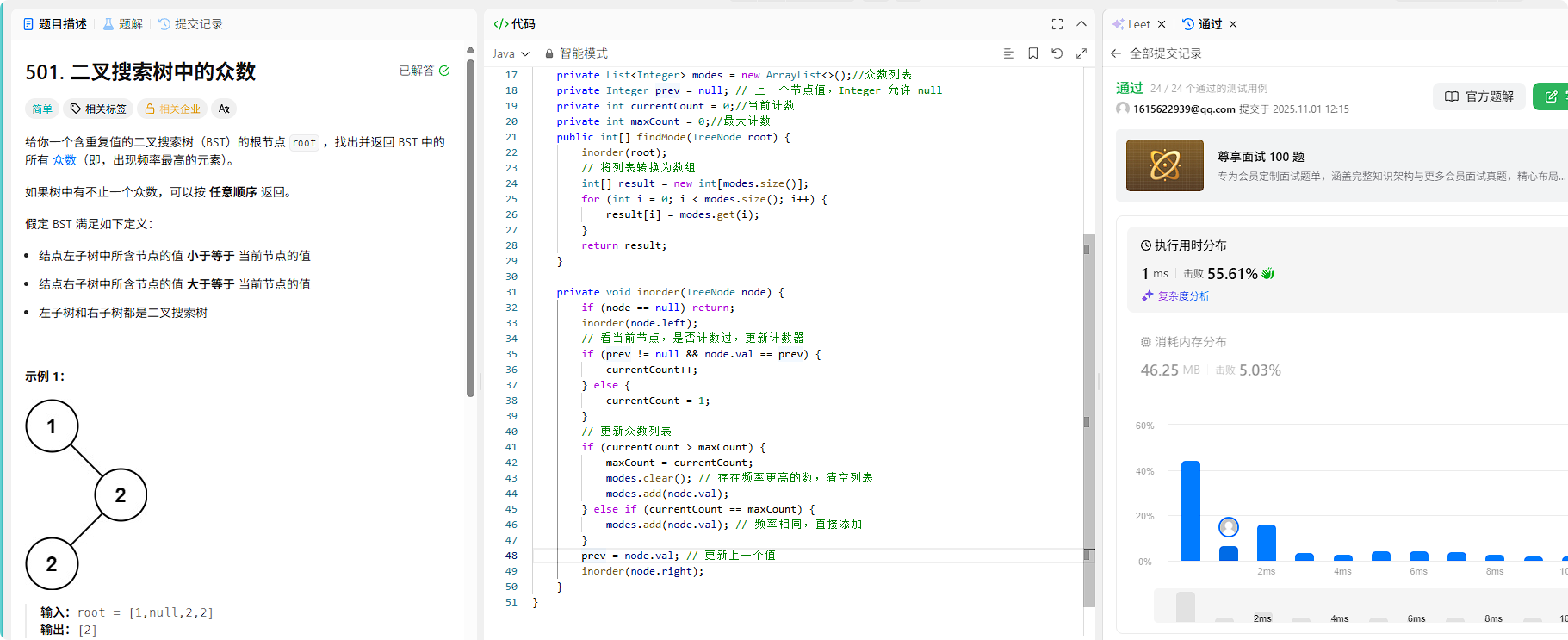Screen dimensions: 1568x640
Task: Click line number 31 in gutter
Action: (511, 292)
